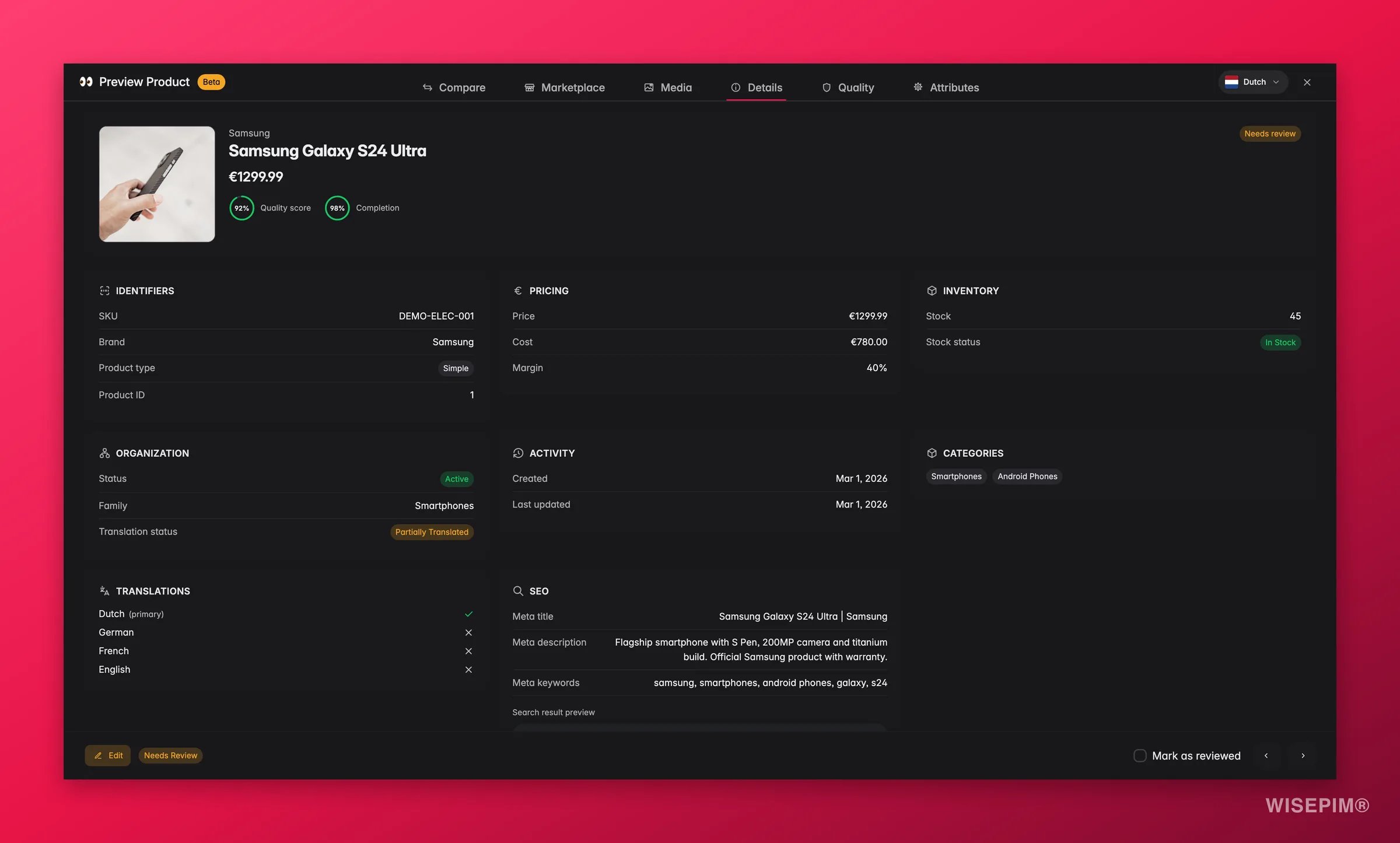Click the Partially Translated status badge
Viewport: 1400px width, 843px height.
pos(432,532)
